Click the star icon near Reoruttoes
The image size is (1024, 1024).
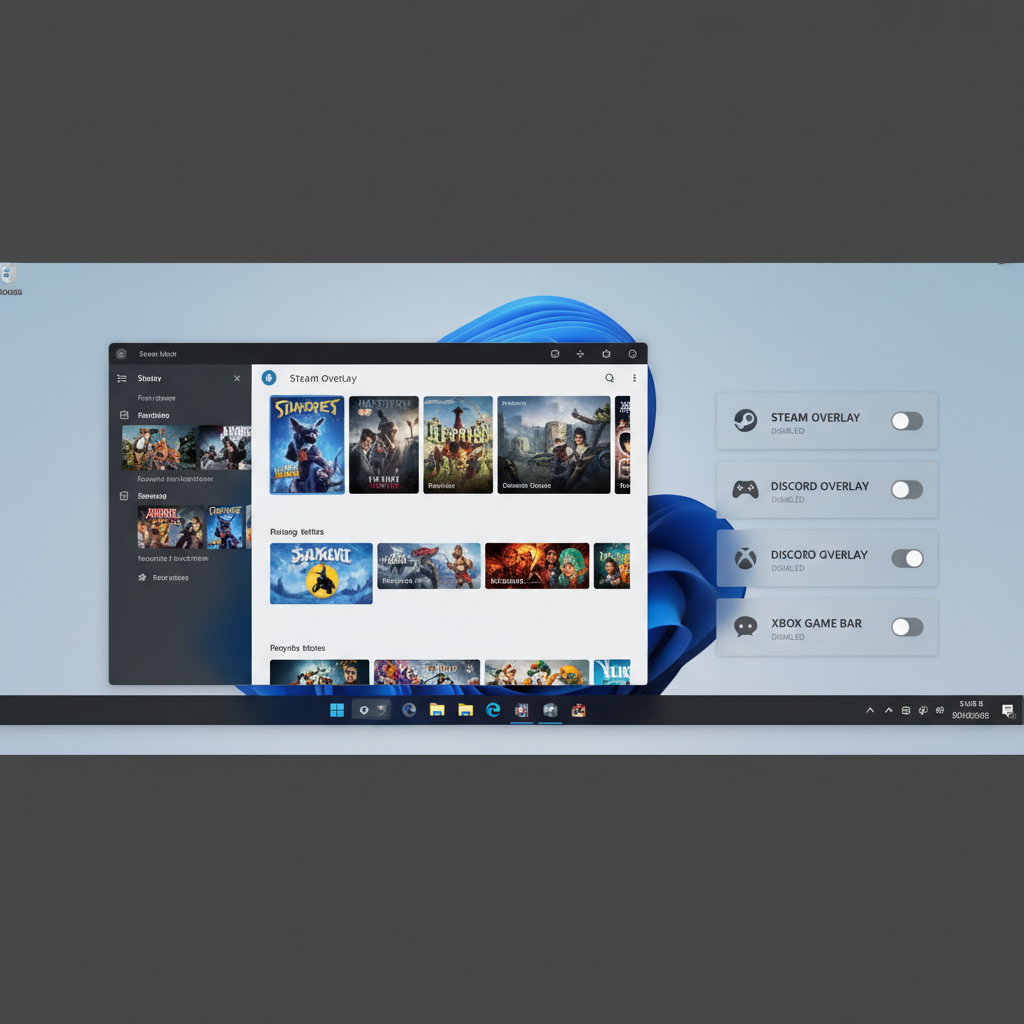point(142,577)
